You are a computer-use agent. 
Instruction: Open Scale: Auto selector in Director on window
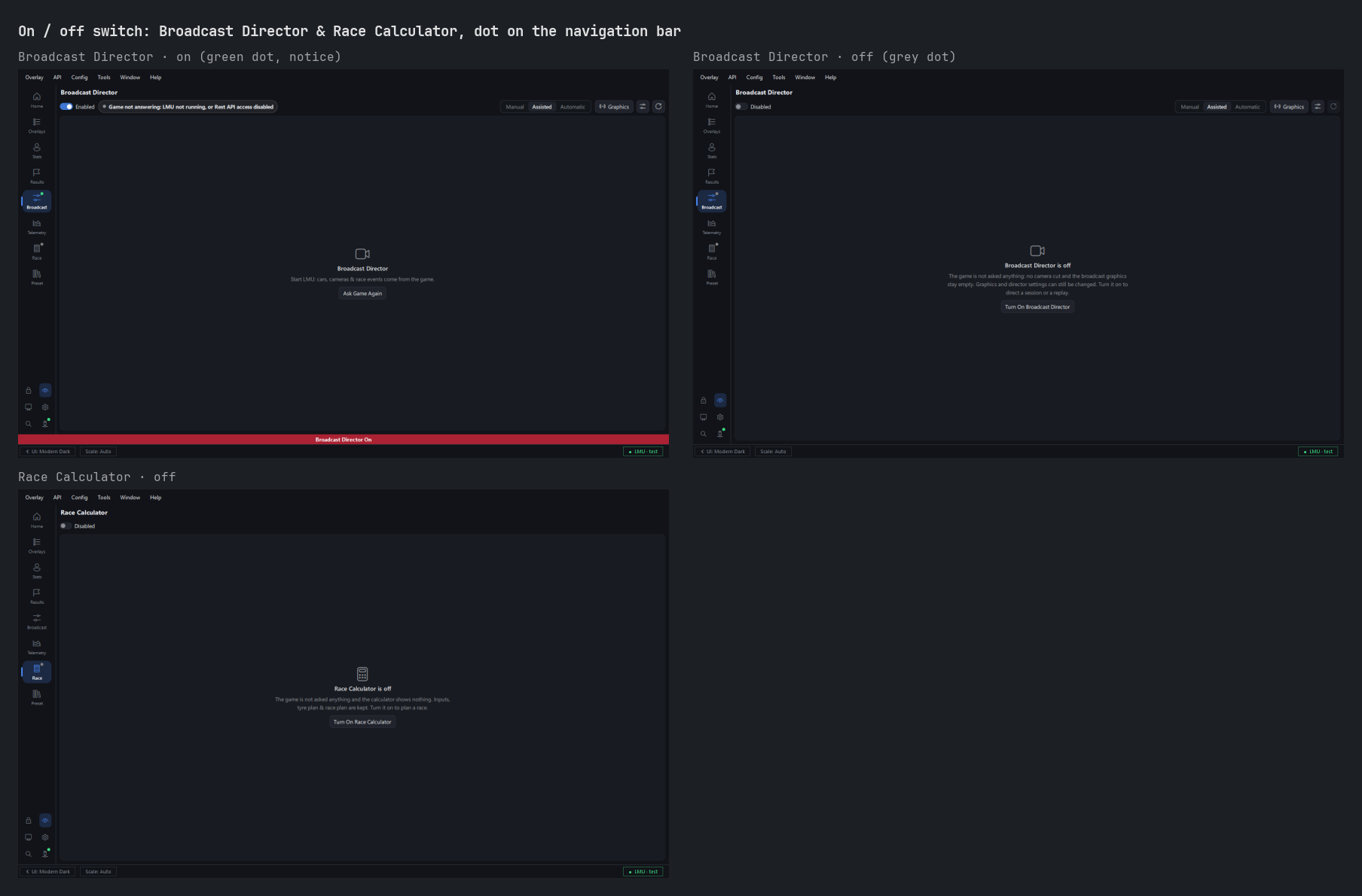tap(98, 452)
